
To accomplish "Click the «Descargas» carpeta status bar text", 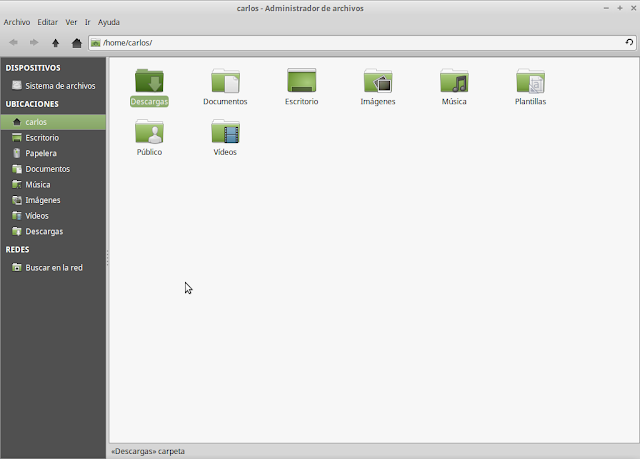I will click(148, 451).
